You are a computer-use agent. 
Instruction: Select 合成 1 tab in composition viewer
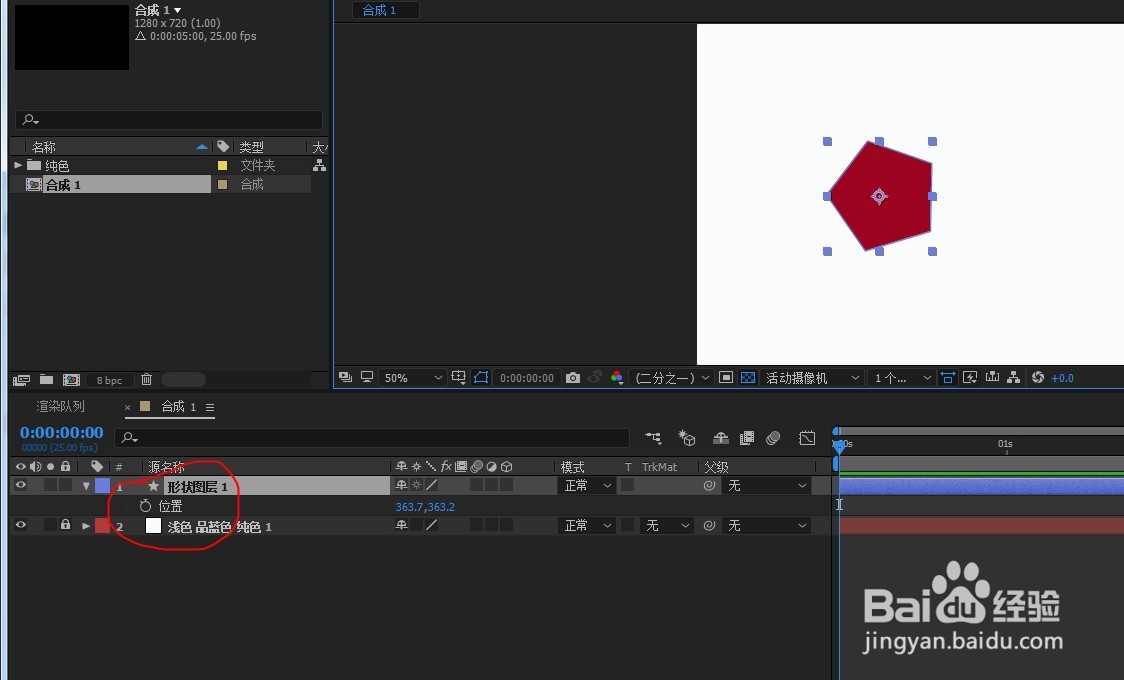tap(379, 10)
